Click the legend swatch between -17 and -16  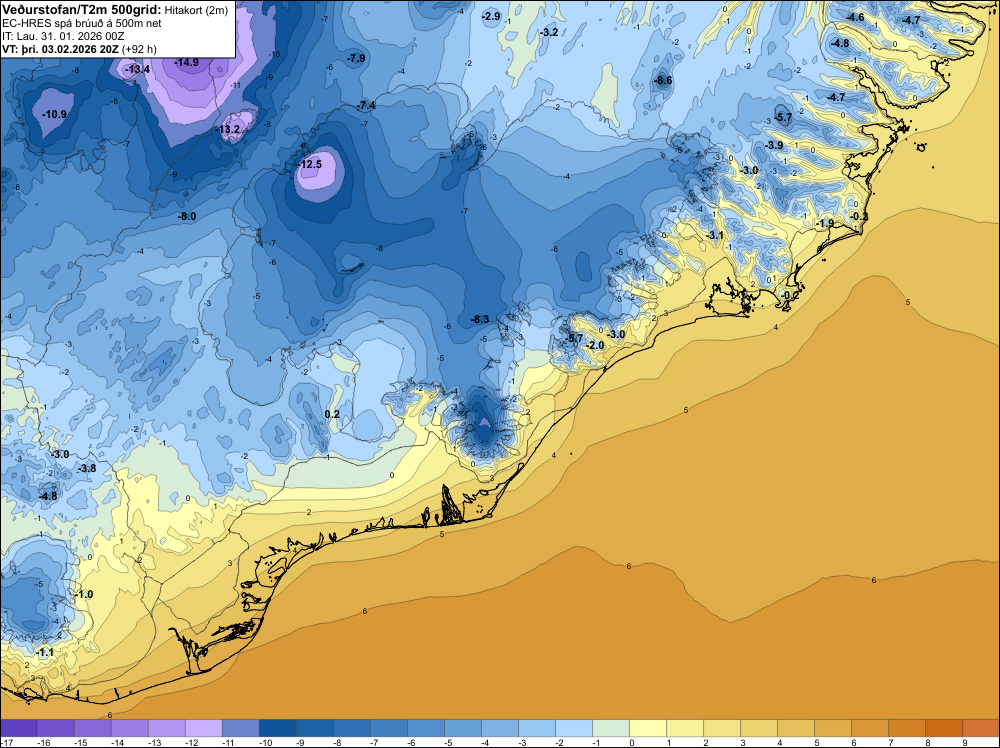tap(18, 729)
